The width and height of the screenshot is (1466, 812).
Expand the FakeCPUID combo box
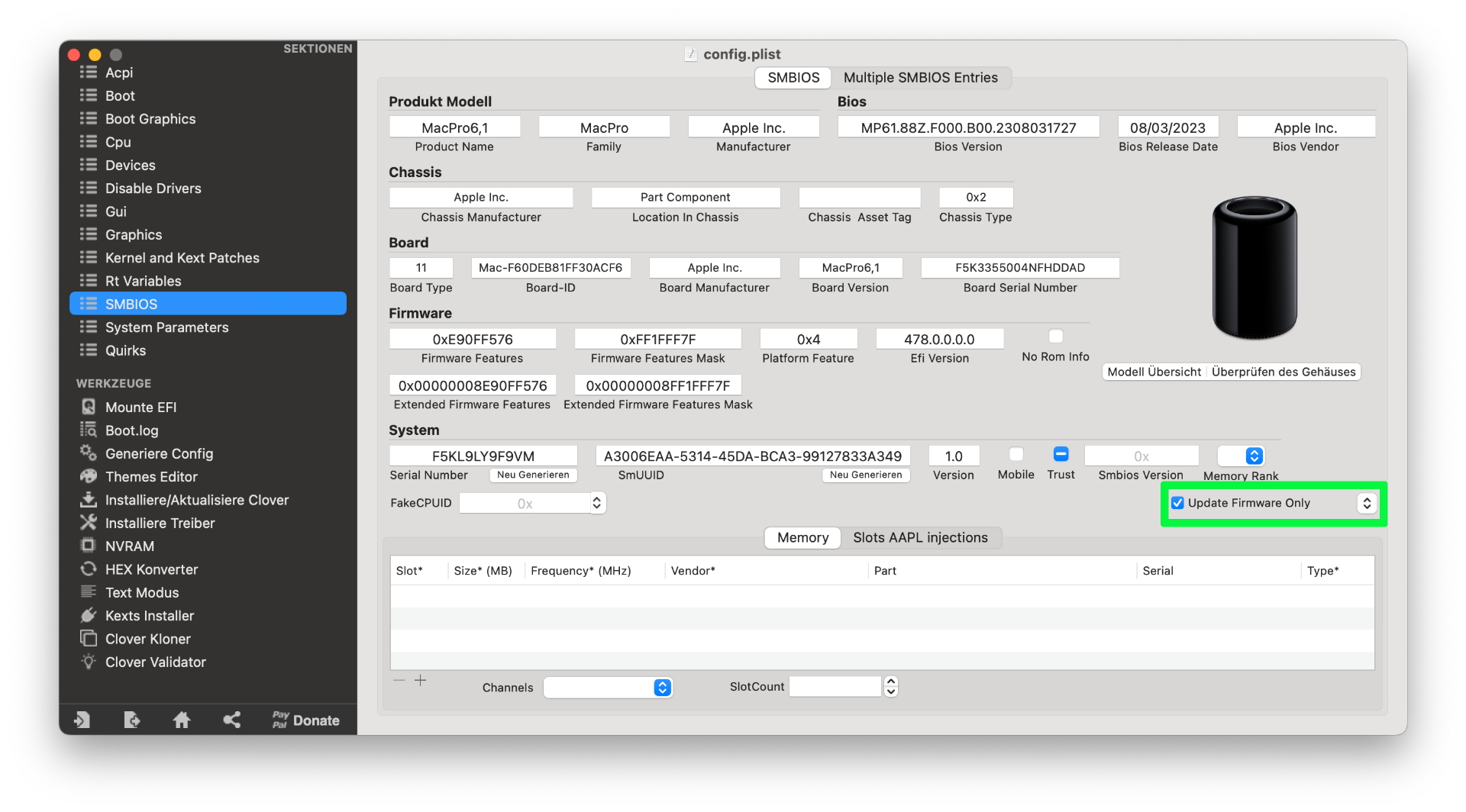pyautogui.click(x=596, y=503)
